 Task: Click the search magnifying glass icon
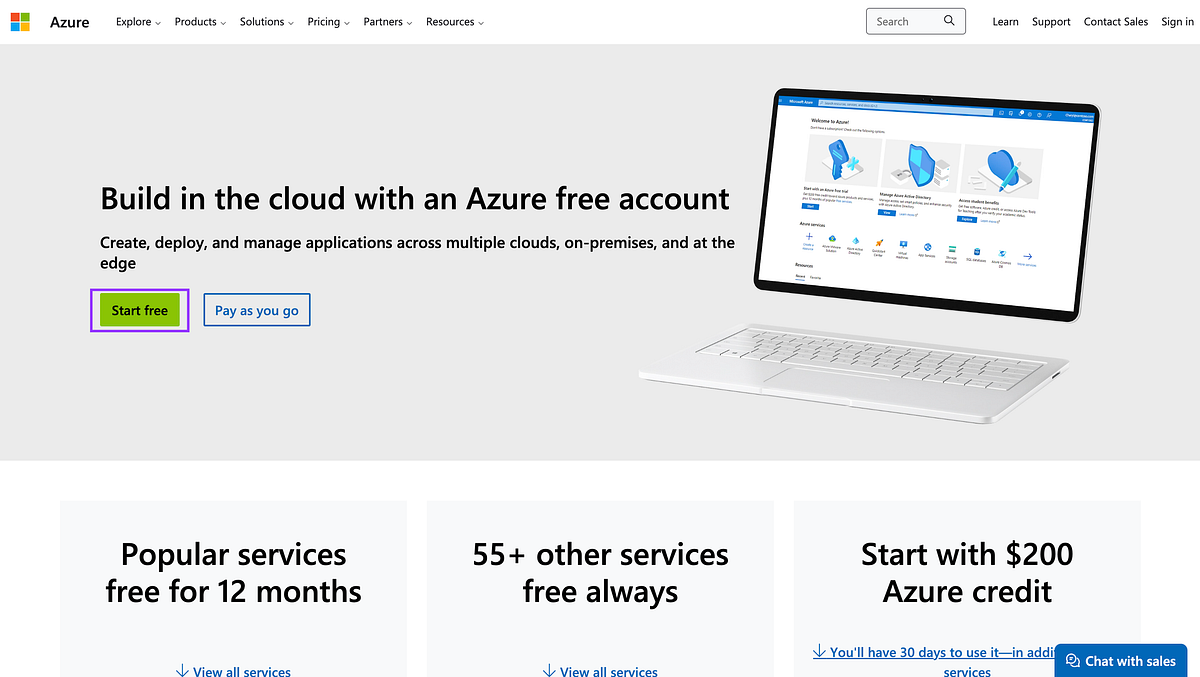949,20
